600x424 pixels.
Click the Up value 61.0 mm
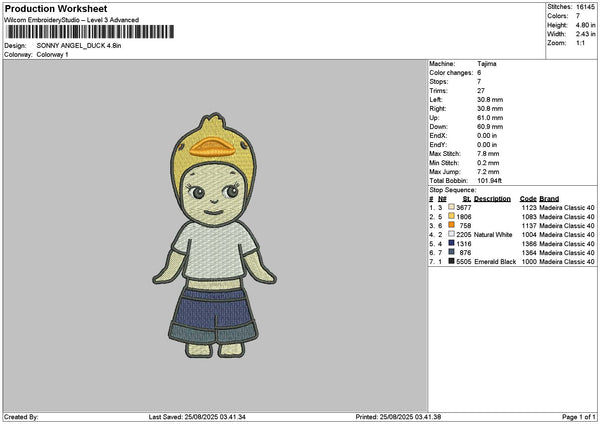(490, 118)
